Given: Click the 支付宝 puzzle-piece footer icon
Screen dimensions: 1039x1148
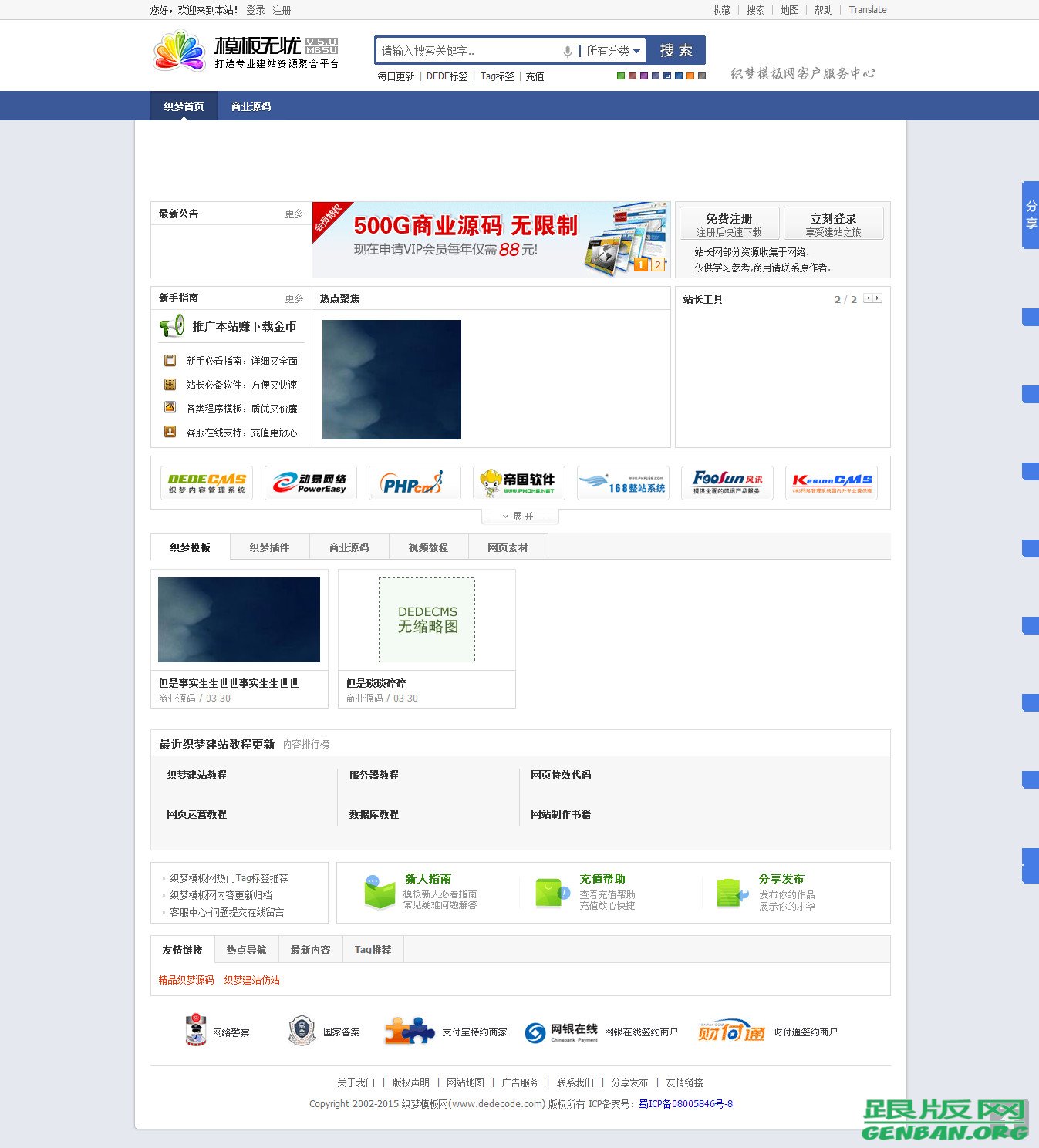Looking at the screenshot, I should point(410,1031).
